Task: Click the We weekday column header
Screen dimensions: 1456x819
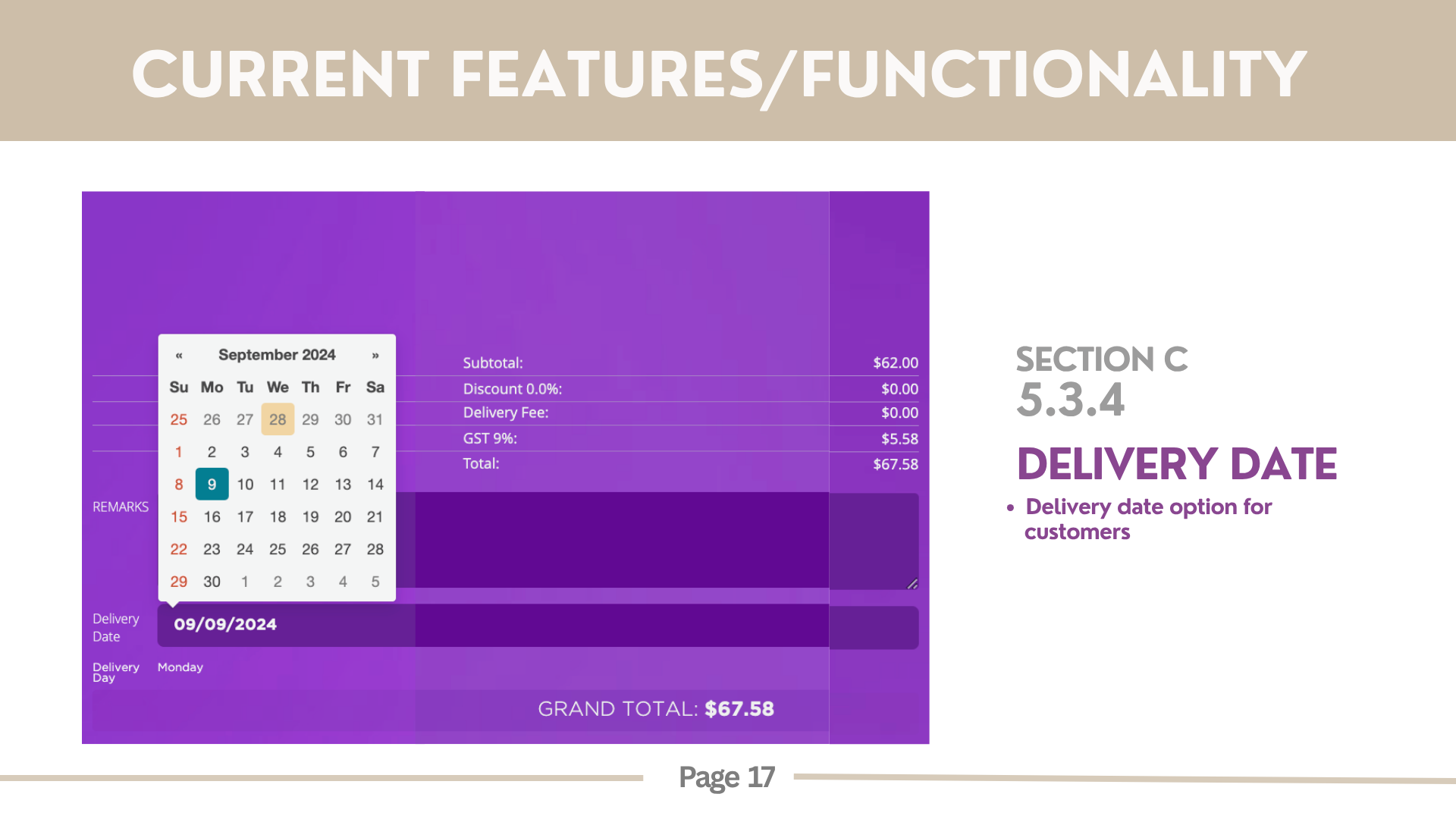Action: [278, 387]
